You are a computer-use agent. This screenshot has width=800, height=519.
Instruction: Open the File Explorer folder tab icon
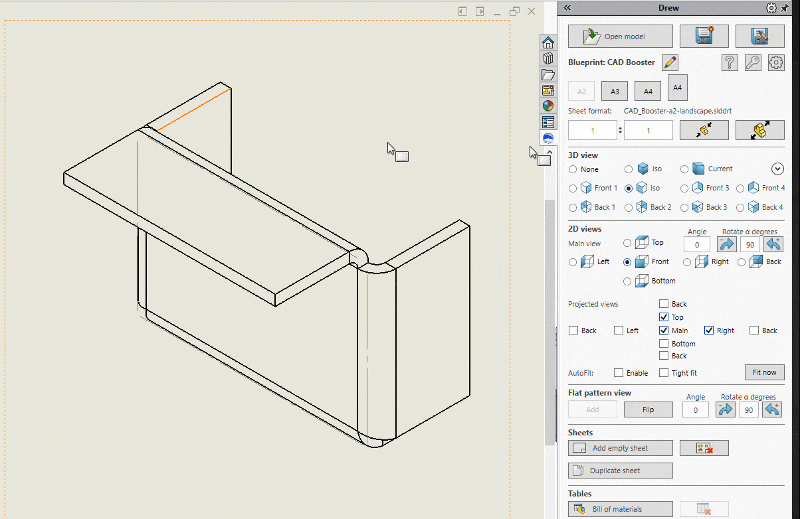tap(548, 75)
